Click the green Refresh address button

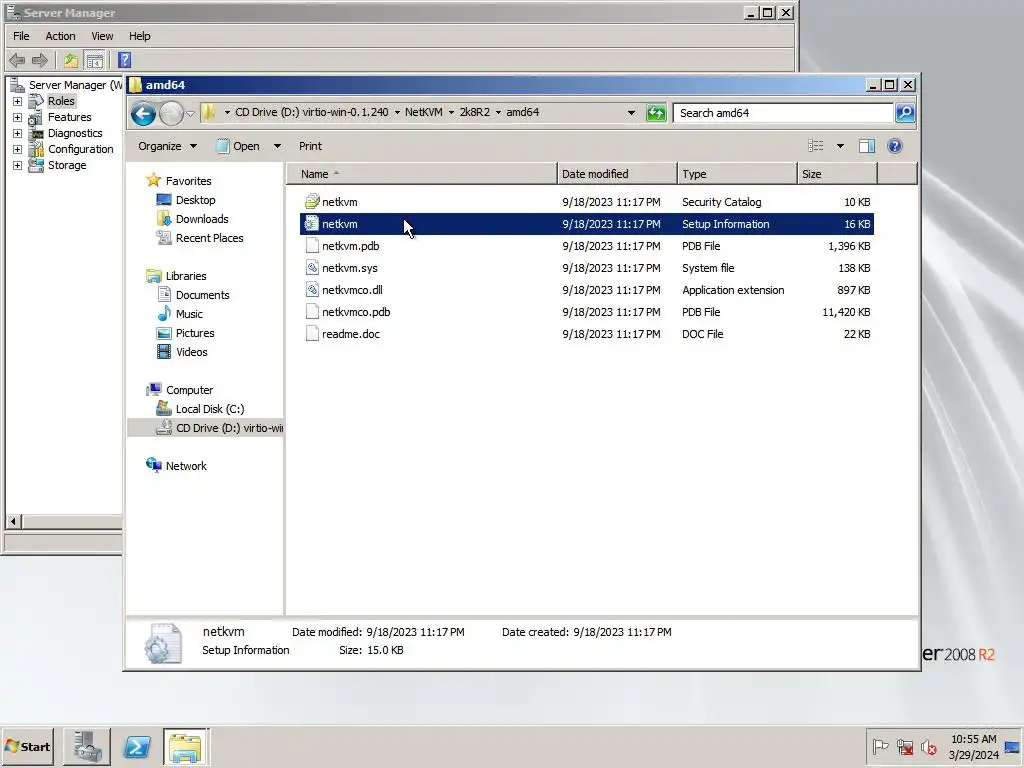(x=656, y=113)
